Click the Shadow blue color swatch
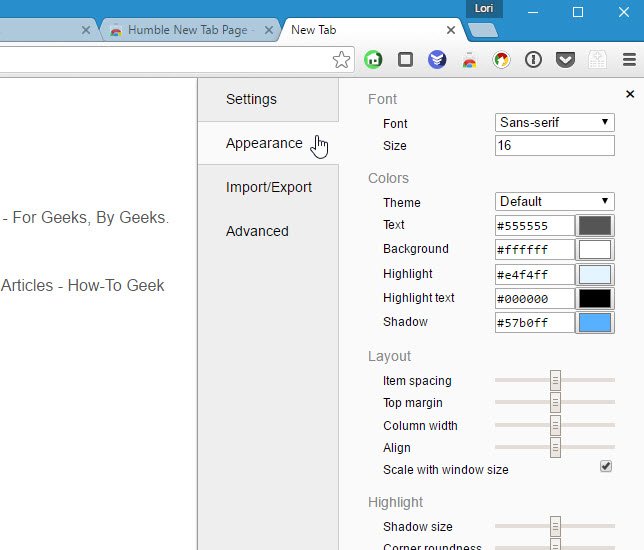Image resolution: width=644 pixels, height=550 pixels. [595, 323]
